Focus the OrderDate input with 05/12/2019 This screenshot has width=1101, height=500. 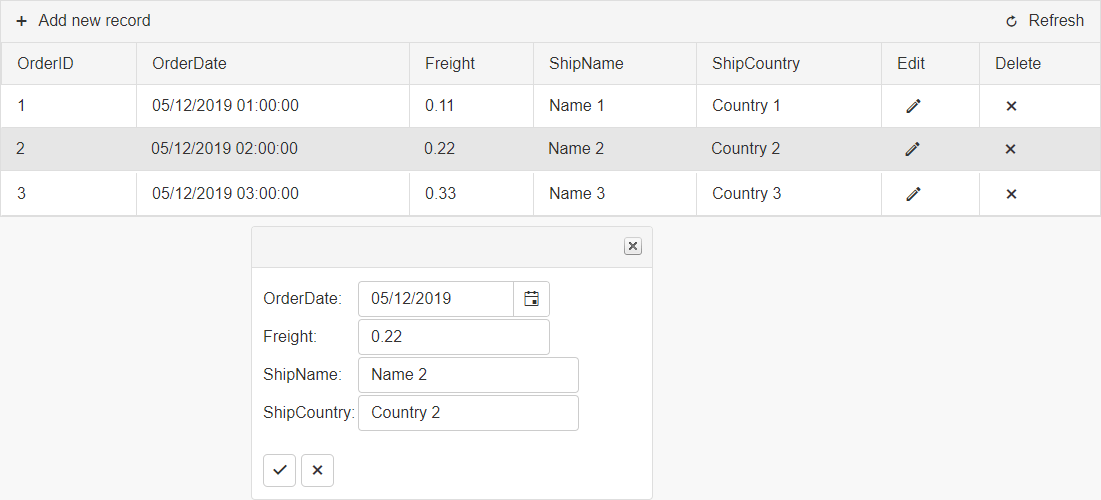(x=436, y=299)
